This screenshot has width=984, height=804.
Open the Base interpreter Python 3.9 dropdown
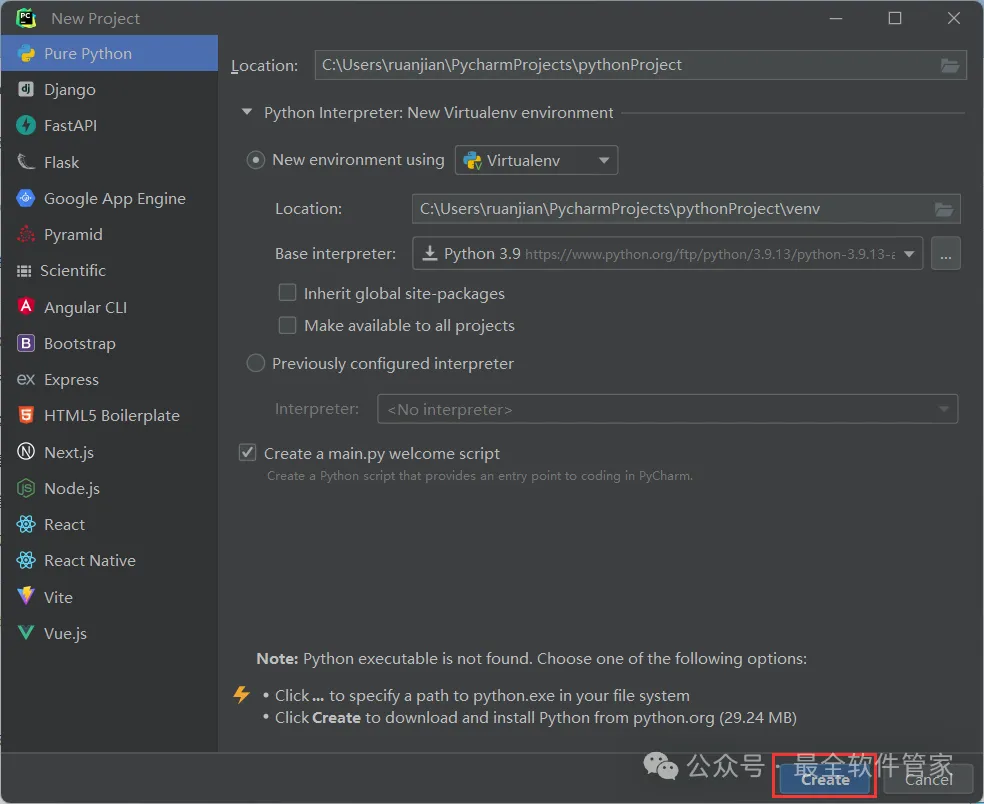coord(667,254)
